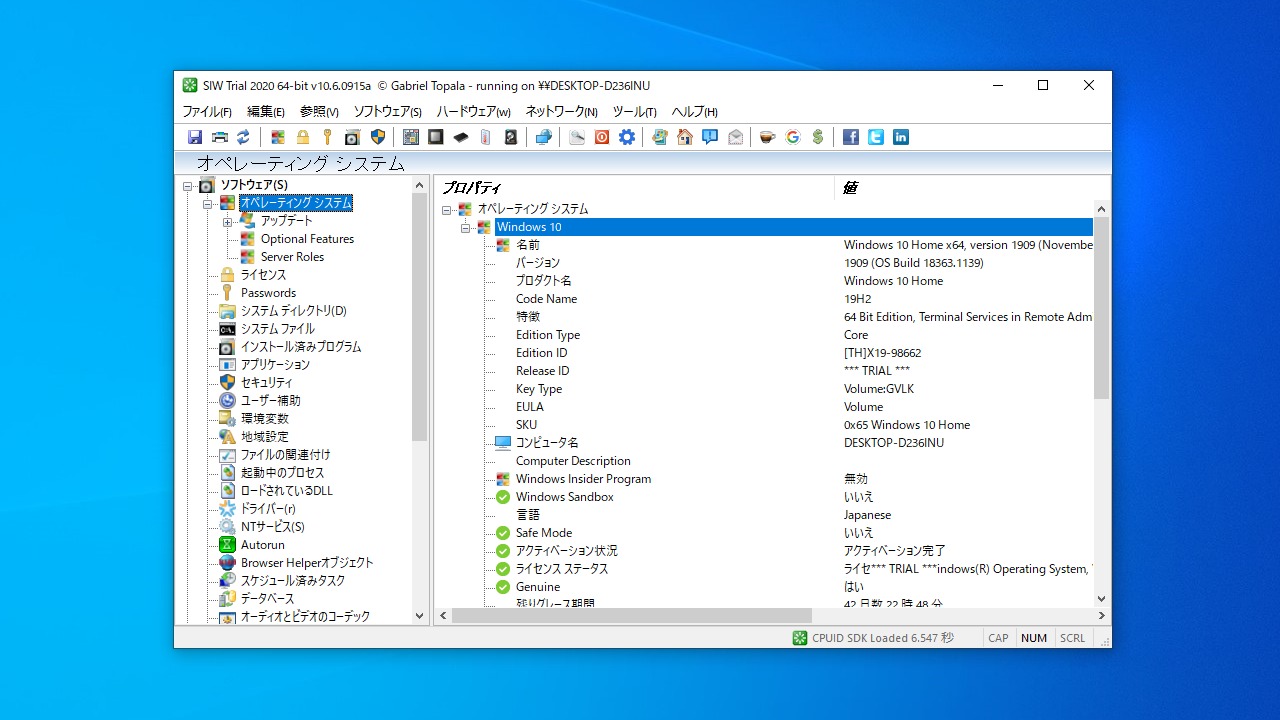1280x720 pixels.
Task: Collapse the オペレーティング システム node in left tree
Action: coord(208,203)
